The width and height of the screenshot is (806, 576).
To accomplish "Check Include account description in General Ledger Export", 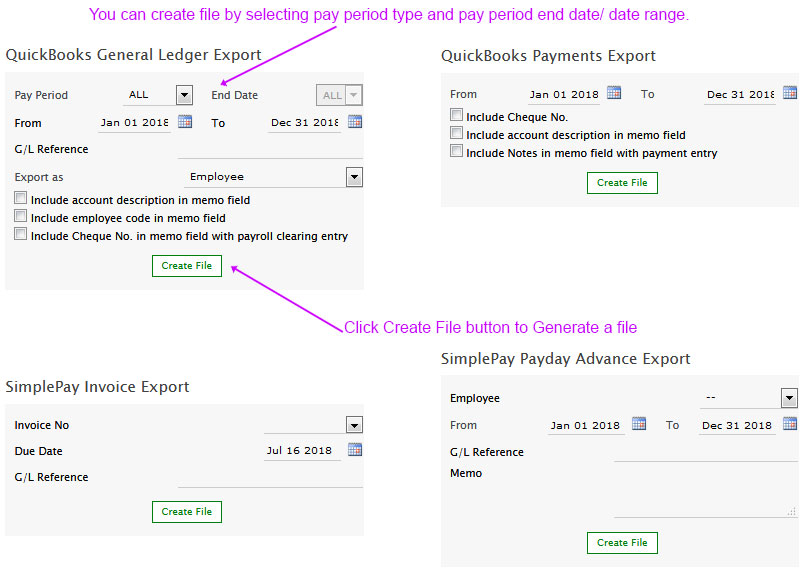I will point(21,198).
